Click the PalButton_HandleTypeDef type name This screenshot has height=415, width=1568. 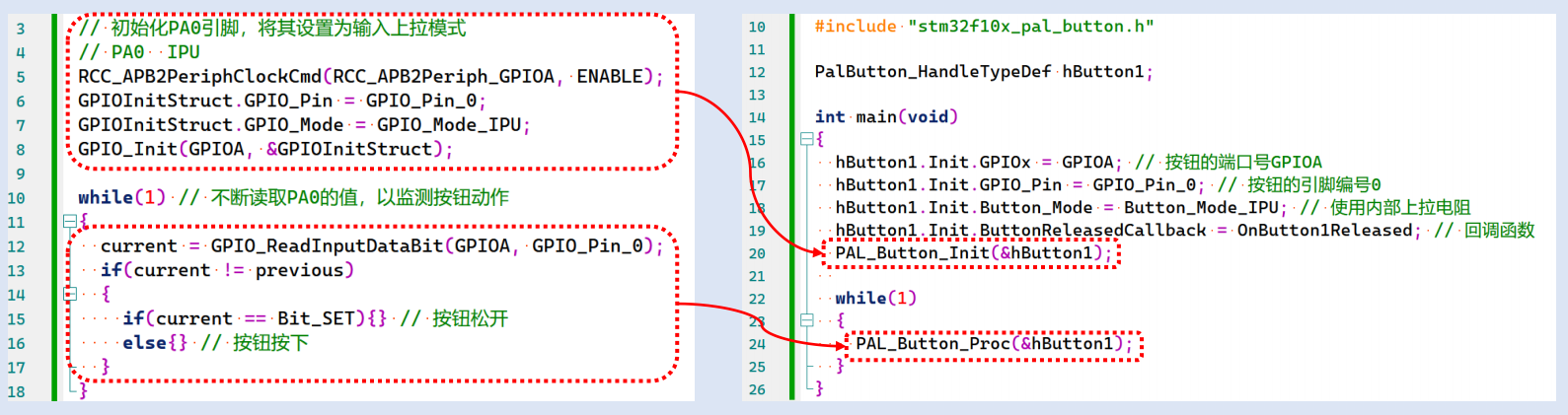(933, 72)
